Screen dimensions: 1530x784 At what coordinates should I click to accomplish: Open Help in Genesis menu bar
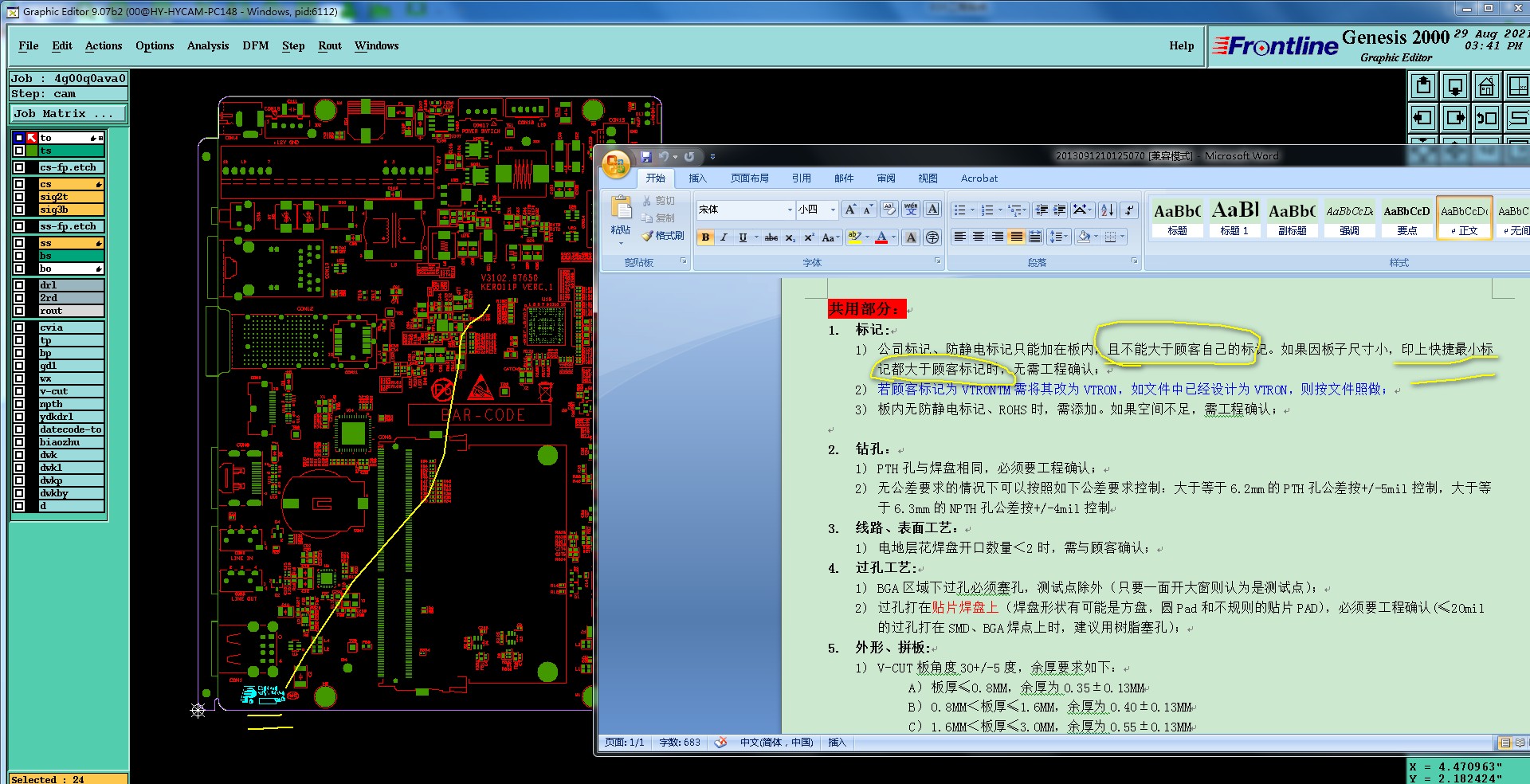coord(1182,46)
